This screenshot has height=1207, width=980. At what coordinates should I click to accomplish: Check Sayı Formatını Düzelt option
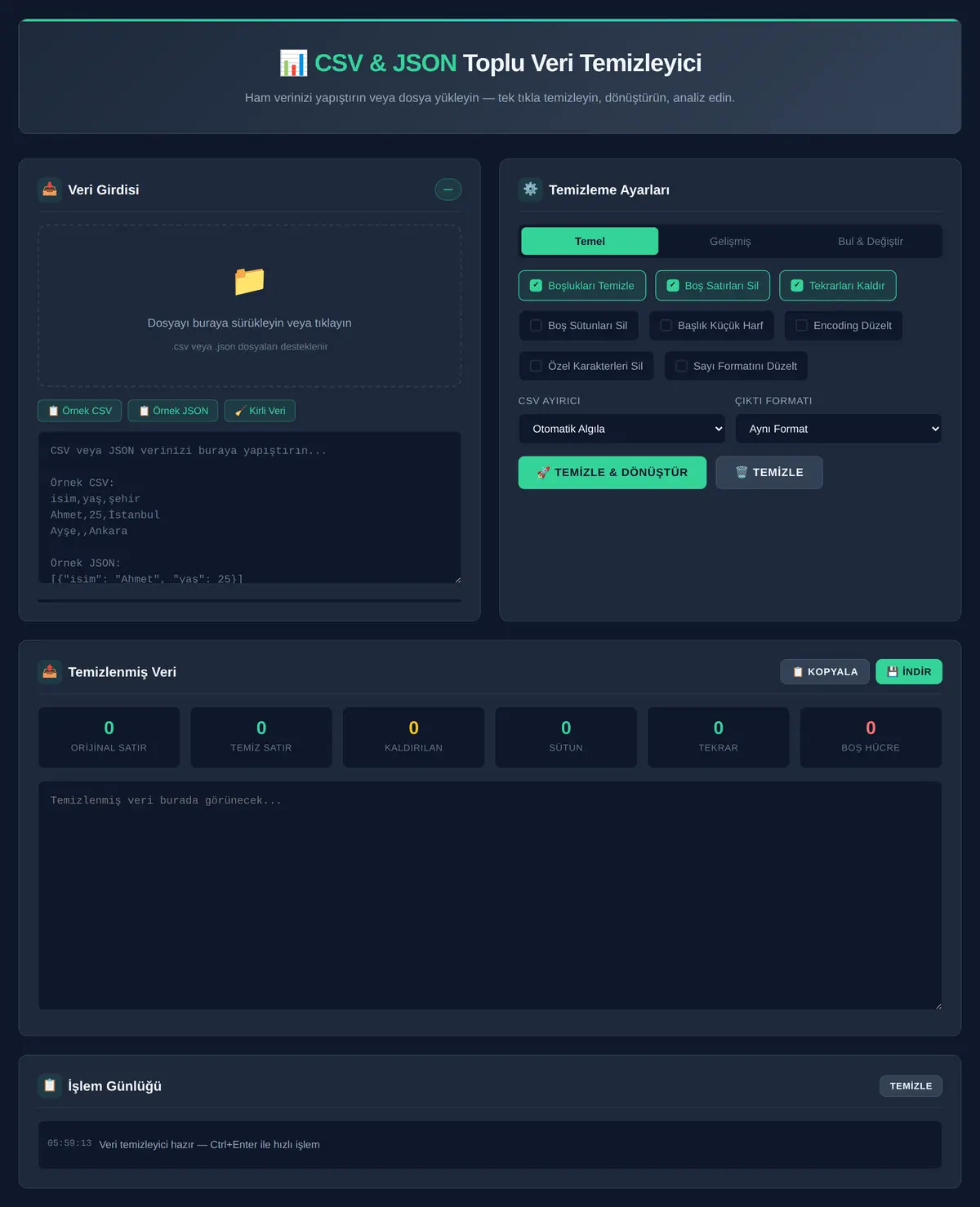[736, 366]
